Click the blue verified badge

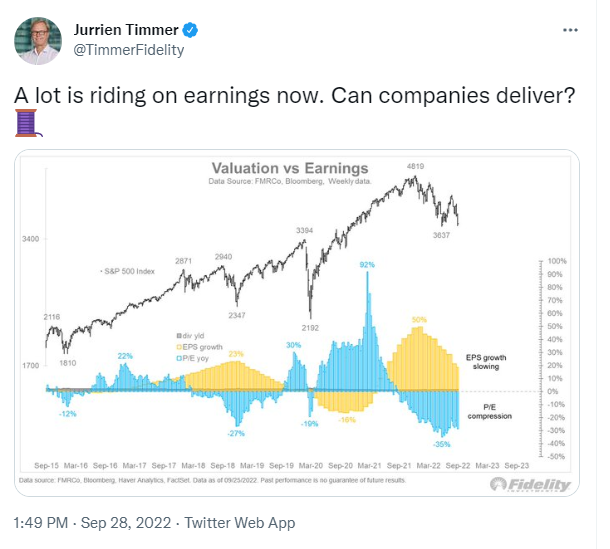[190, 30]
